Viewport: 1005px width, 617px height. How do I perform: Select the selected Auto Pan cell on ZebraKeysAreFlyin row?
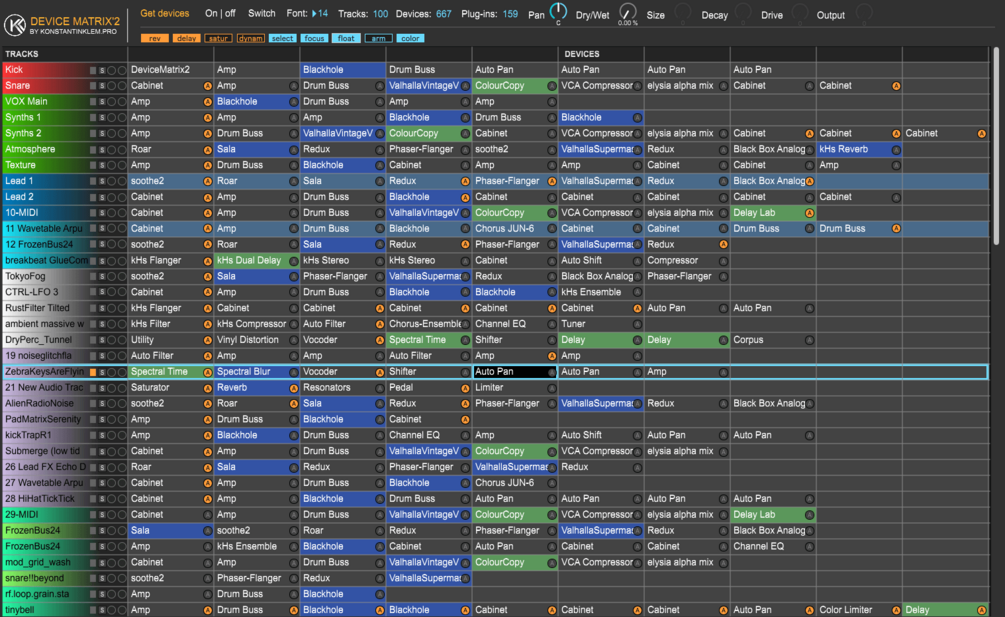[514, 372]
